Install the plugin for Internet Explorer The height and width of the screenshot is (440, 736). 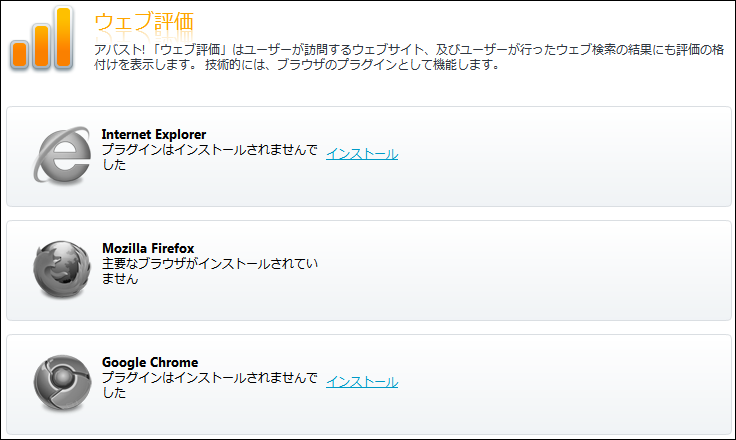click(x=362, y=154)
